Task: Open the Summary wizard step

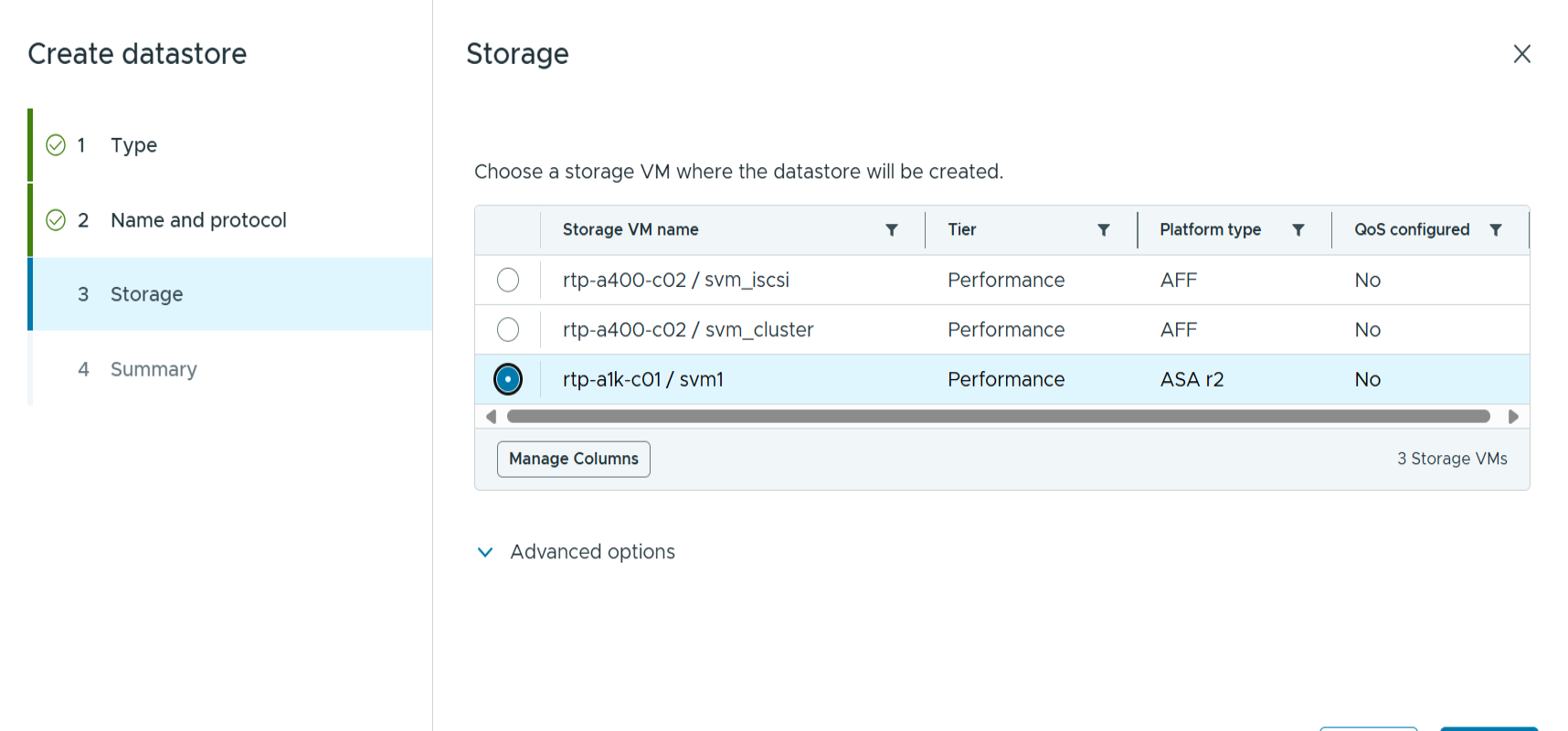Action: [154, 369]
